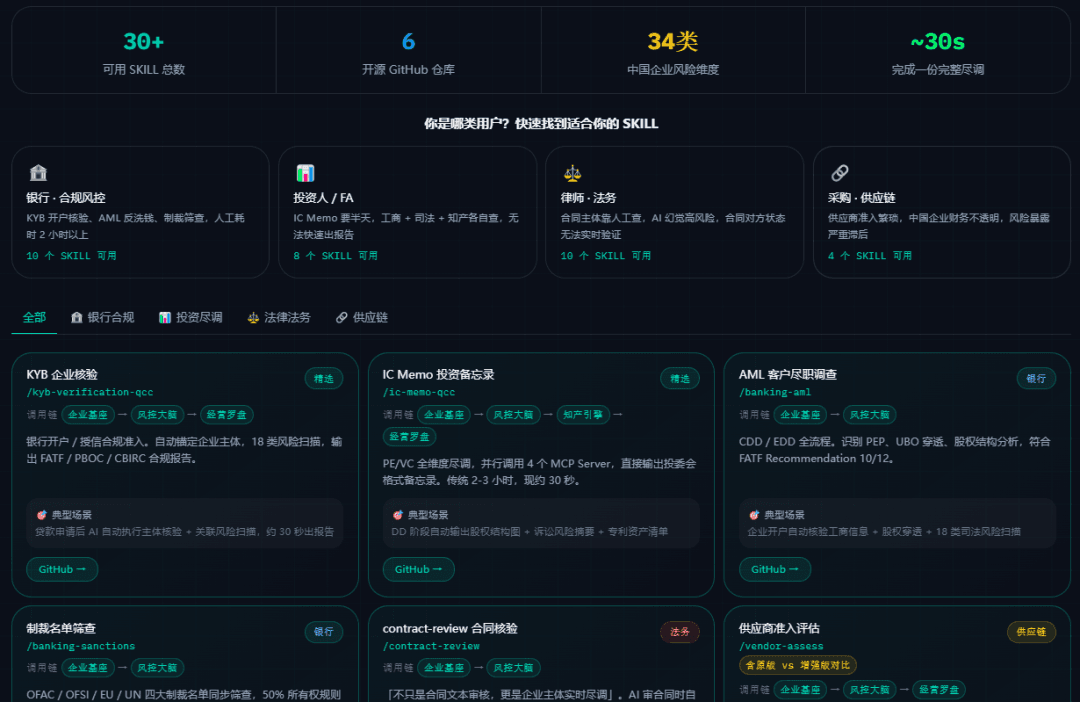Click 知产引擎 chip in IC Memo card
The image size is (1080, 702).
(x=583, y=415)
